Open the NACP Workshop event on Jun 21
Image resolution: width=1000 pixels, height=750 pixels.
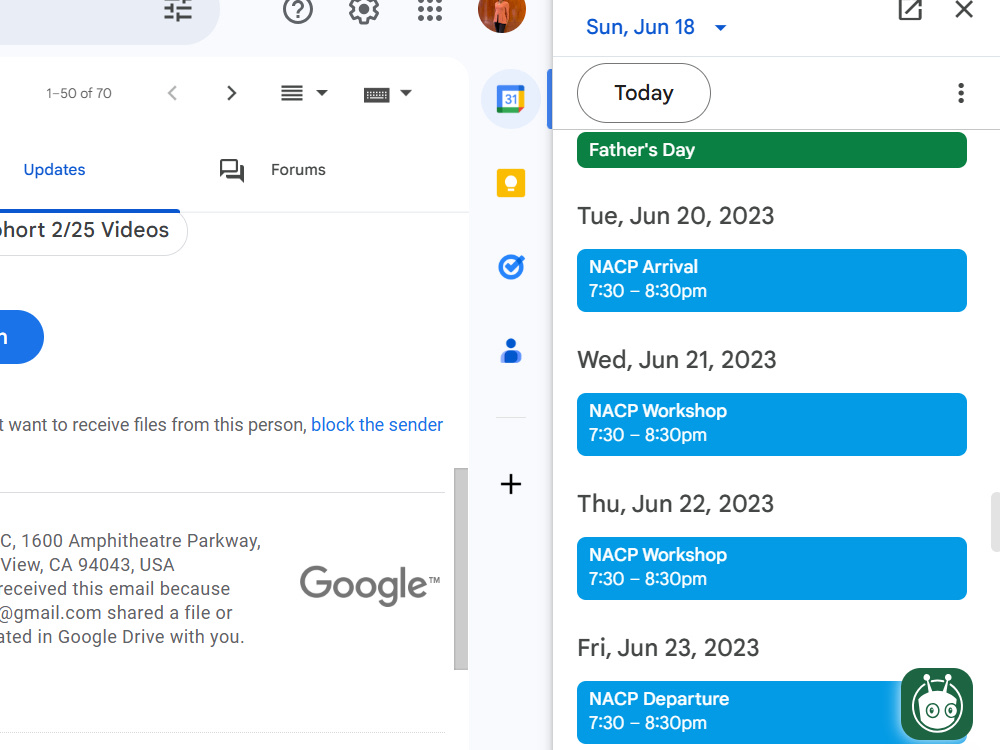772,425
